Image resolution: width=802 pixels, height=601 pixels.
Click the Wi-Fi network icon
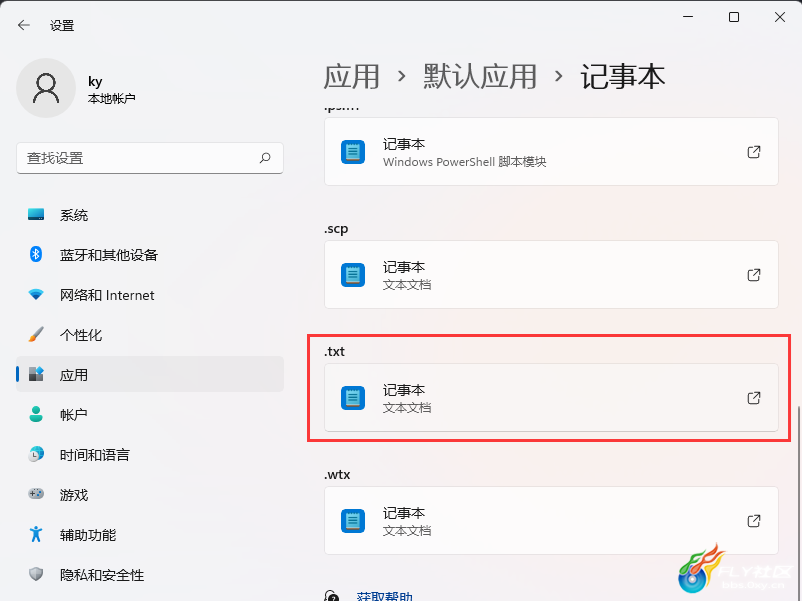(x=36, y=294)
